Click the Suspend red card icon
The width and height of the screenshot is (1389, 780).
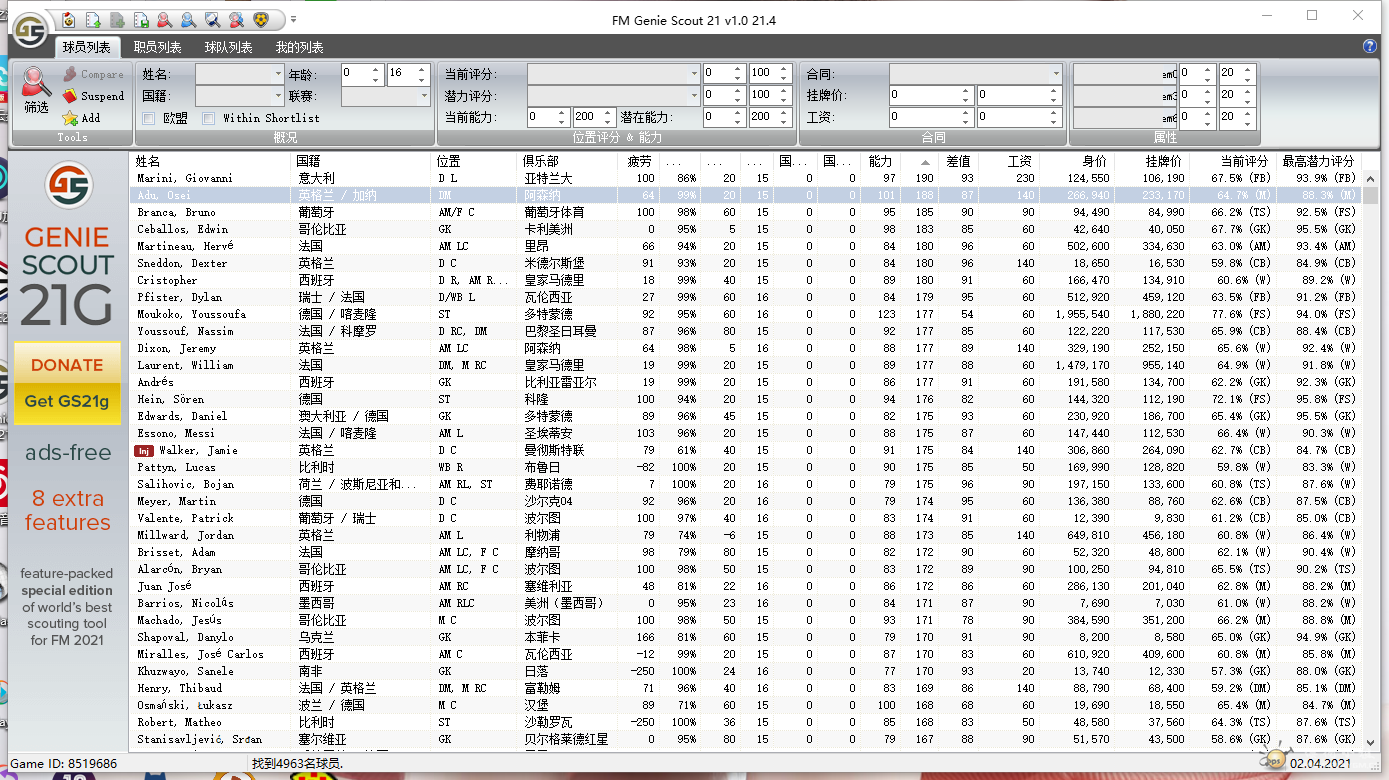pyautogui.click(x=69, y=96)
